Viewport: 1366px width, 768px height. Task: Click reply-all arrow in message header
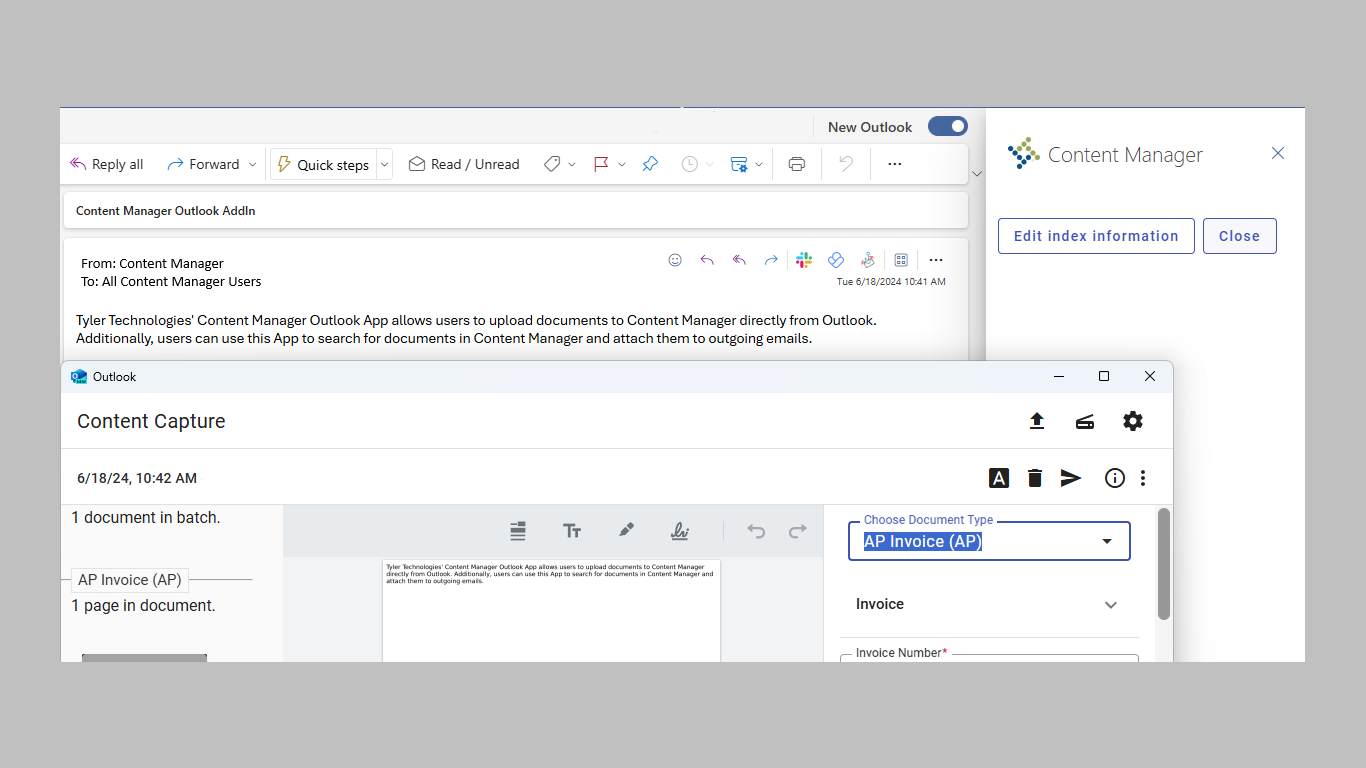pyautogui.click(x=739, y=260)
